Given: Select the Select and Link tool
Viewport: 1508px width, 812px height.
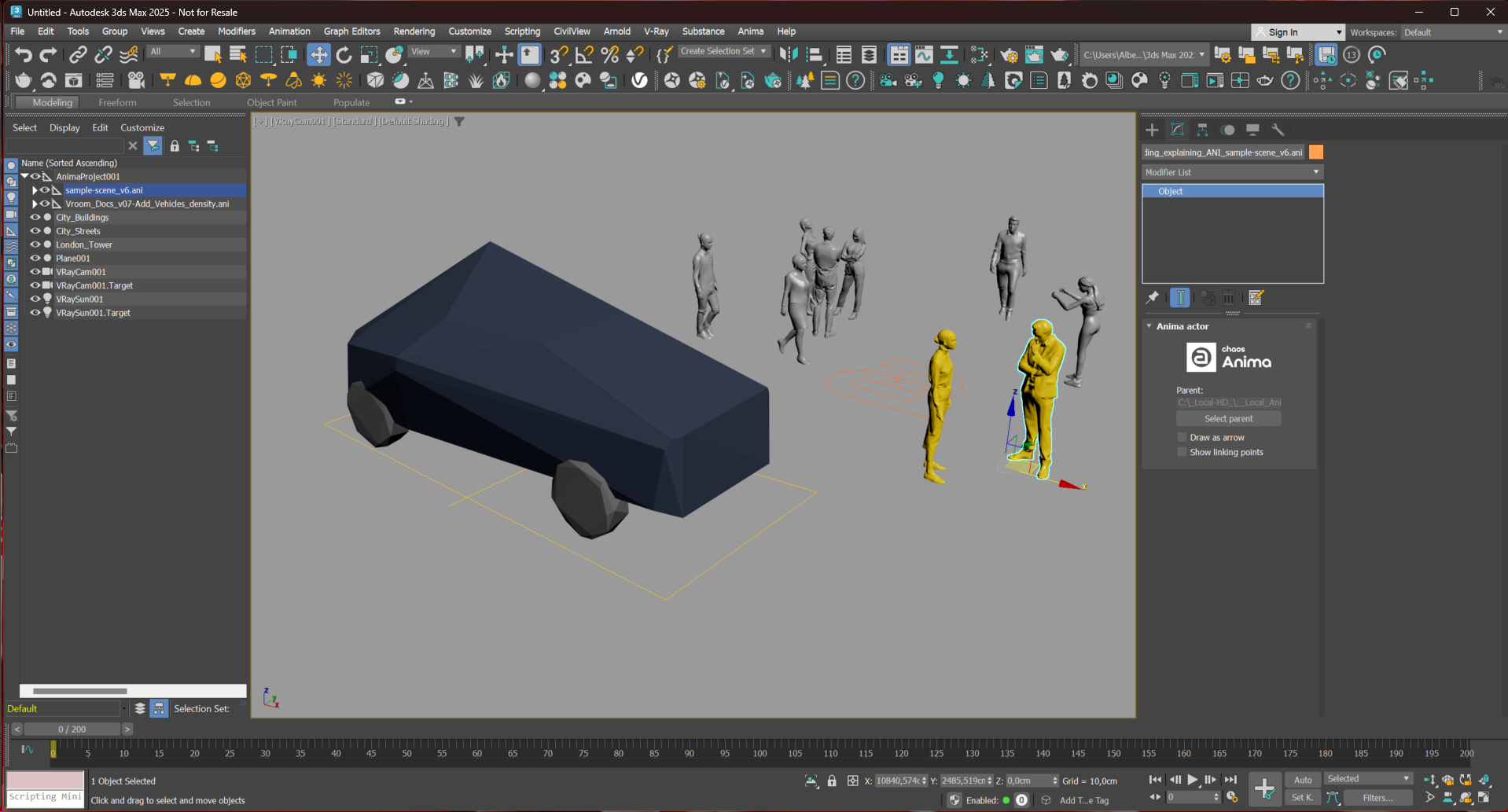Looking at the screenshot, I should 78,54.
